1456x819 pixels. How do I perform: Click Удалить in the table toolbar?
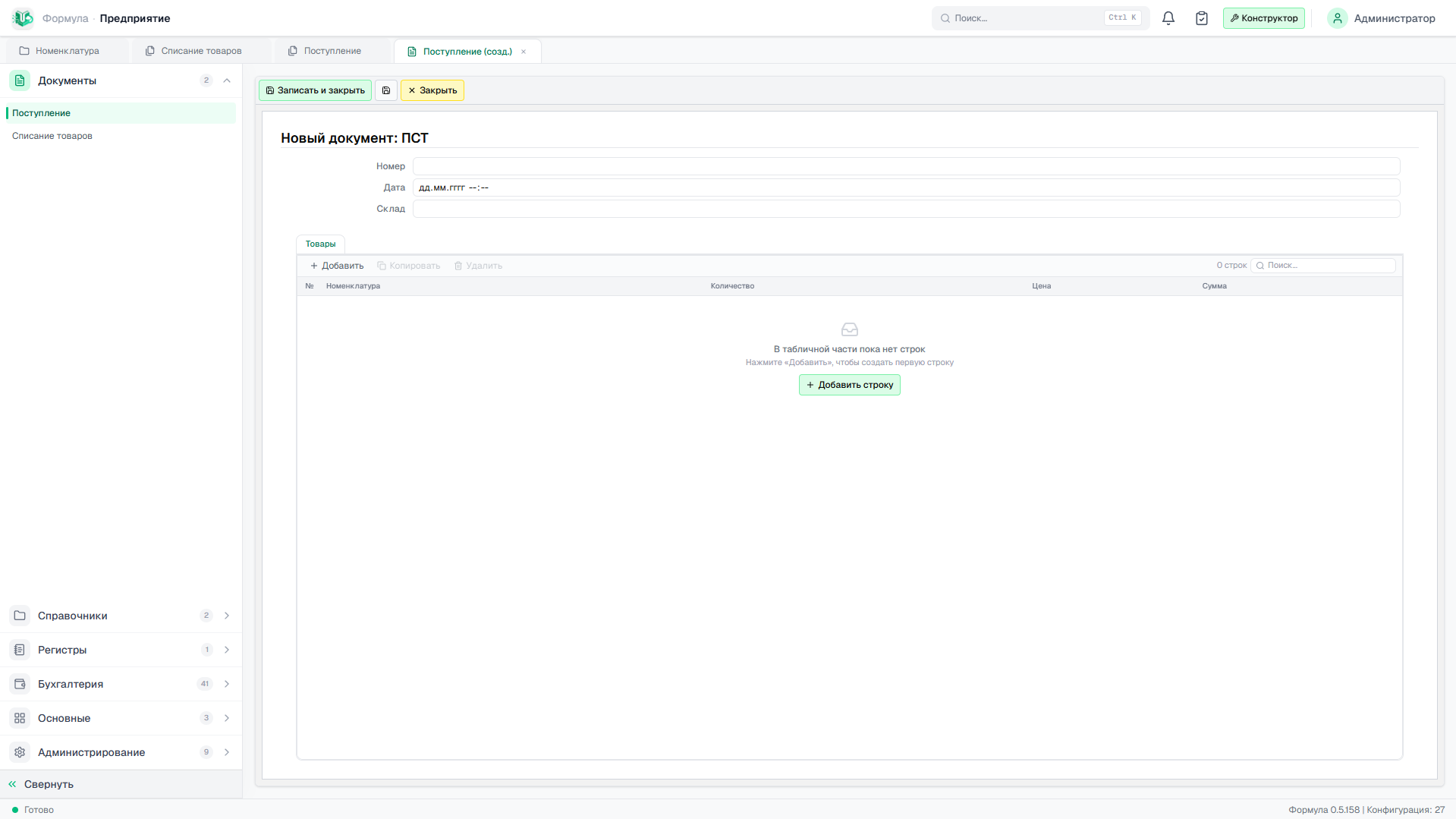[x=479, y=266]
